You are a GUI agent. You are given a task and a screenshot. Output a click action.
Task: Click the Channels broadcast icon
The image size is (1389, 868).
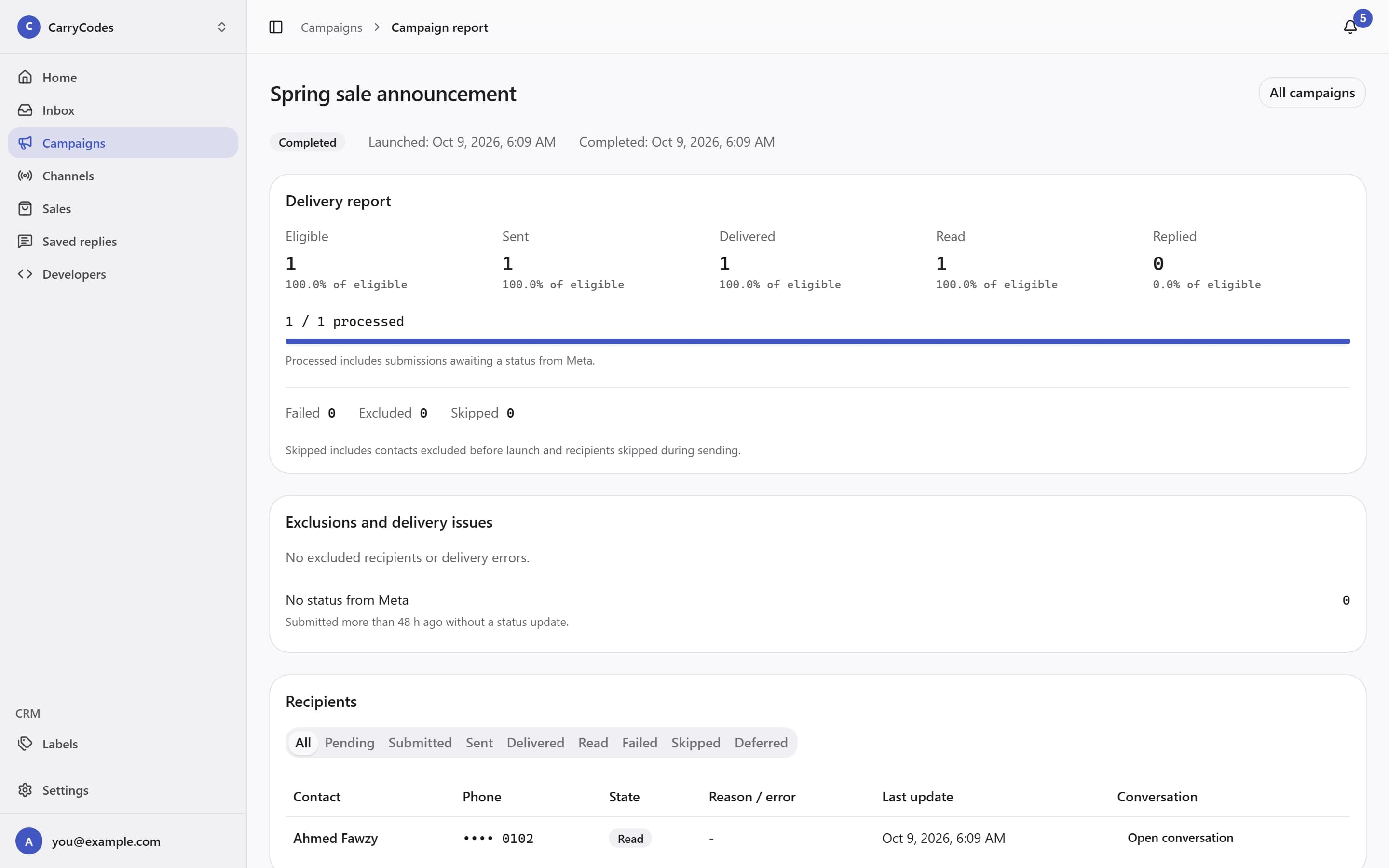(x=25, y=176)
